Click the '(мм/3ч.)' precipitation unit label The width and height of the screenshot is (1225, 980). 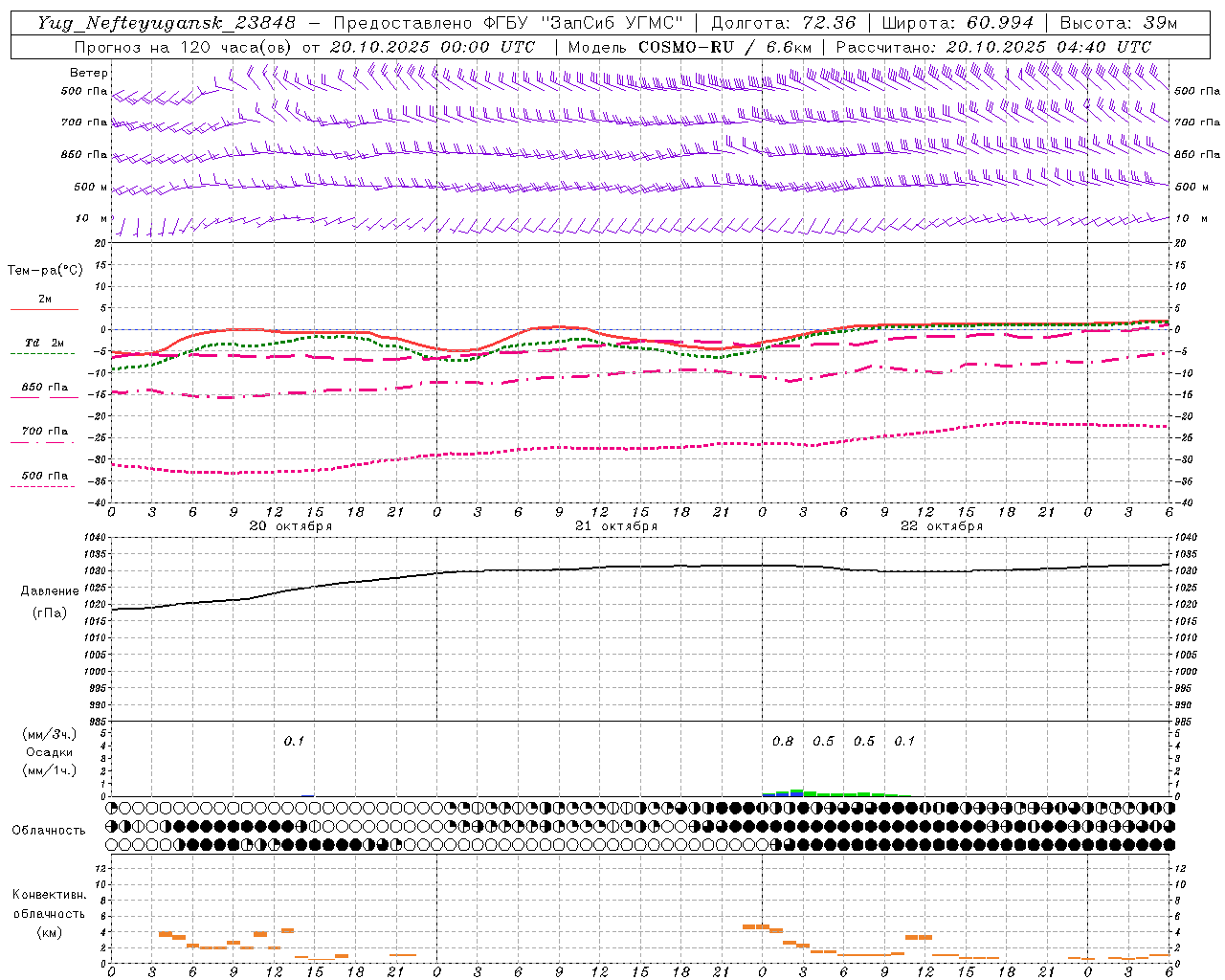click(x=50, y=734)
